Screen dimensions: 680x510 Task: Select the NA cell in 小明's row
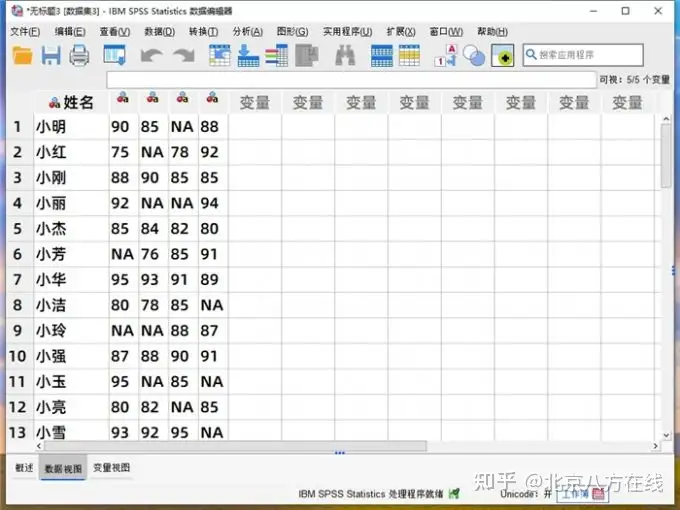pyautogui.click(x=183, y=127)
